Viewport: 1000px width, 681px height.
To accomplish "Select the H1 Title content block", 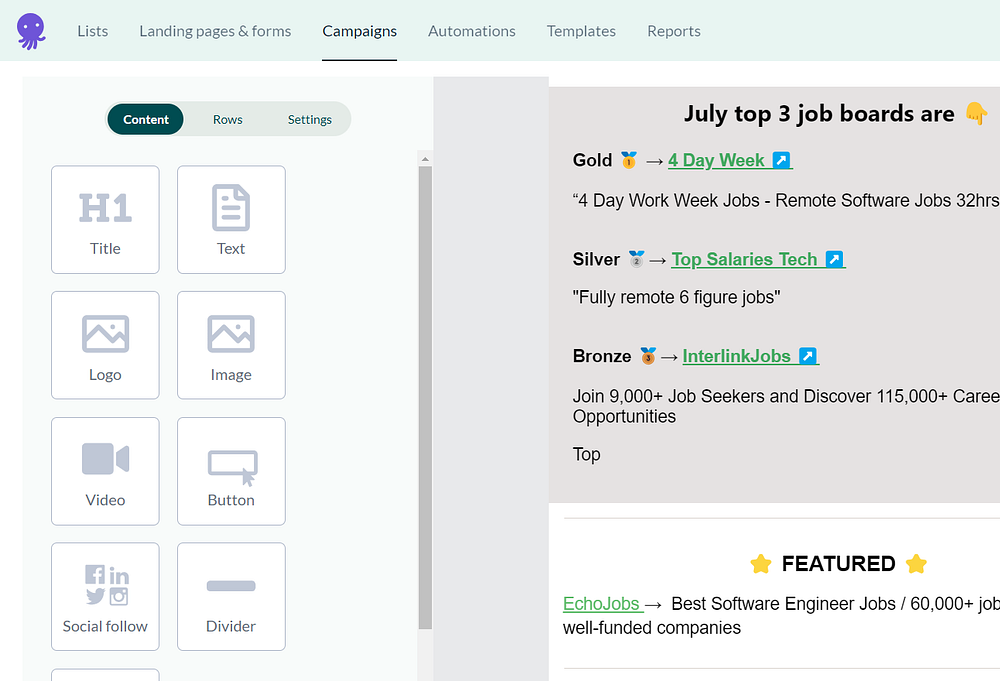I will tap(105, 219).
